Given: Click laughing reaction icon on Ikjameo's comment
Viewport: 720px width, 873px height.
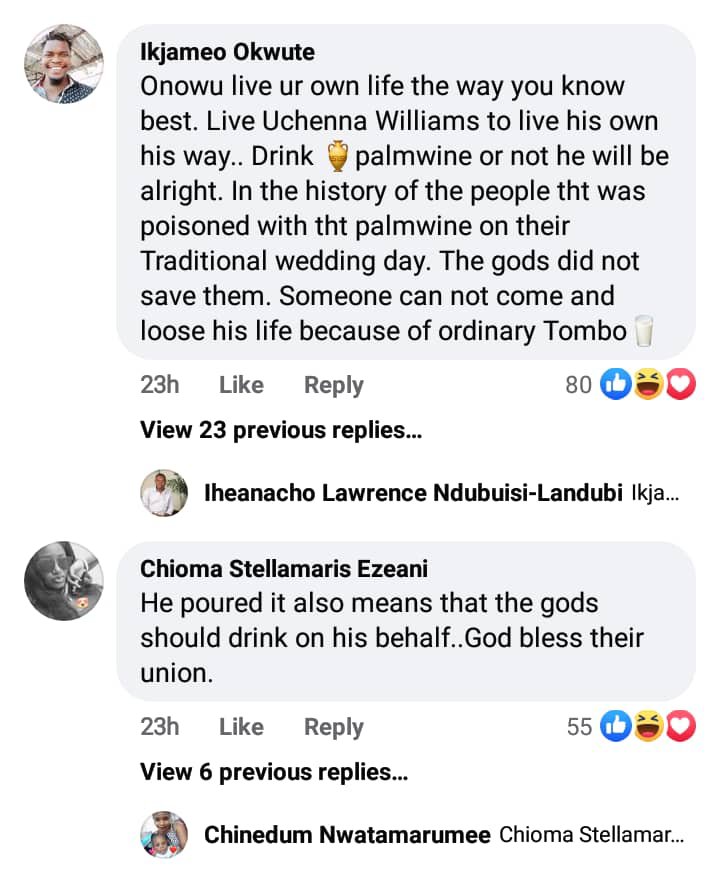Looking at the screenshot, I should point(648,385).
